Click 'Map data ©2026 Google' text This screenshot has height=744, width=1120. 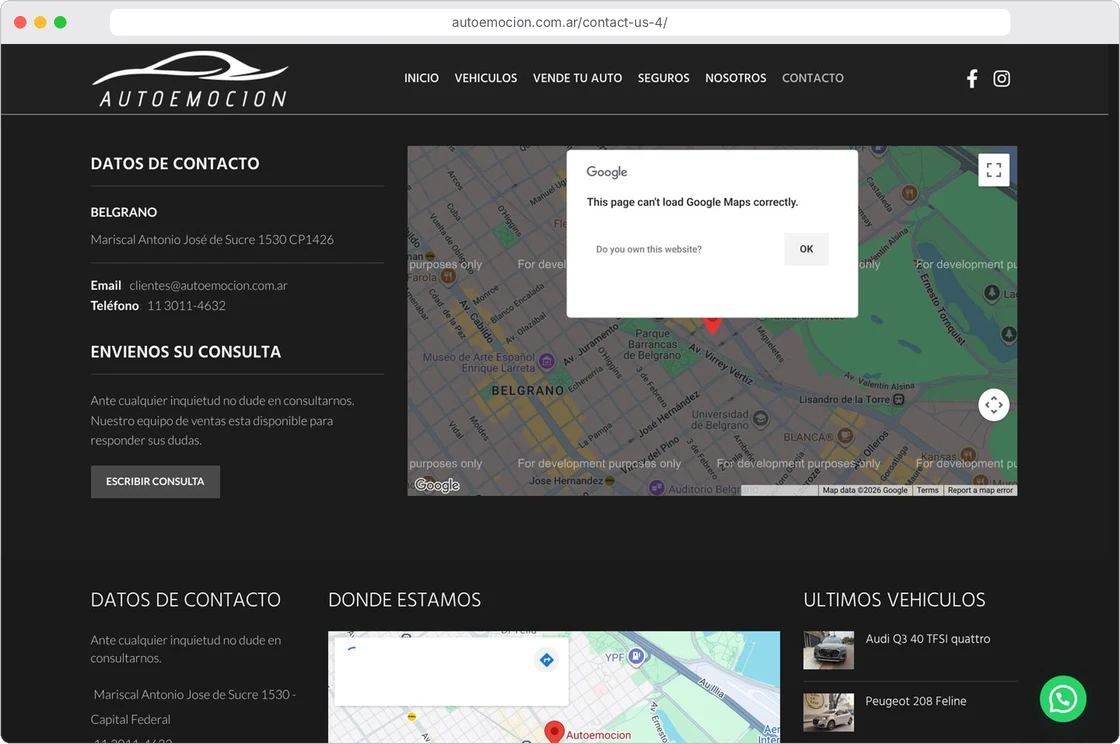pos(864,491)
